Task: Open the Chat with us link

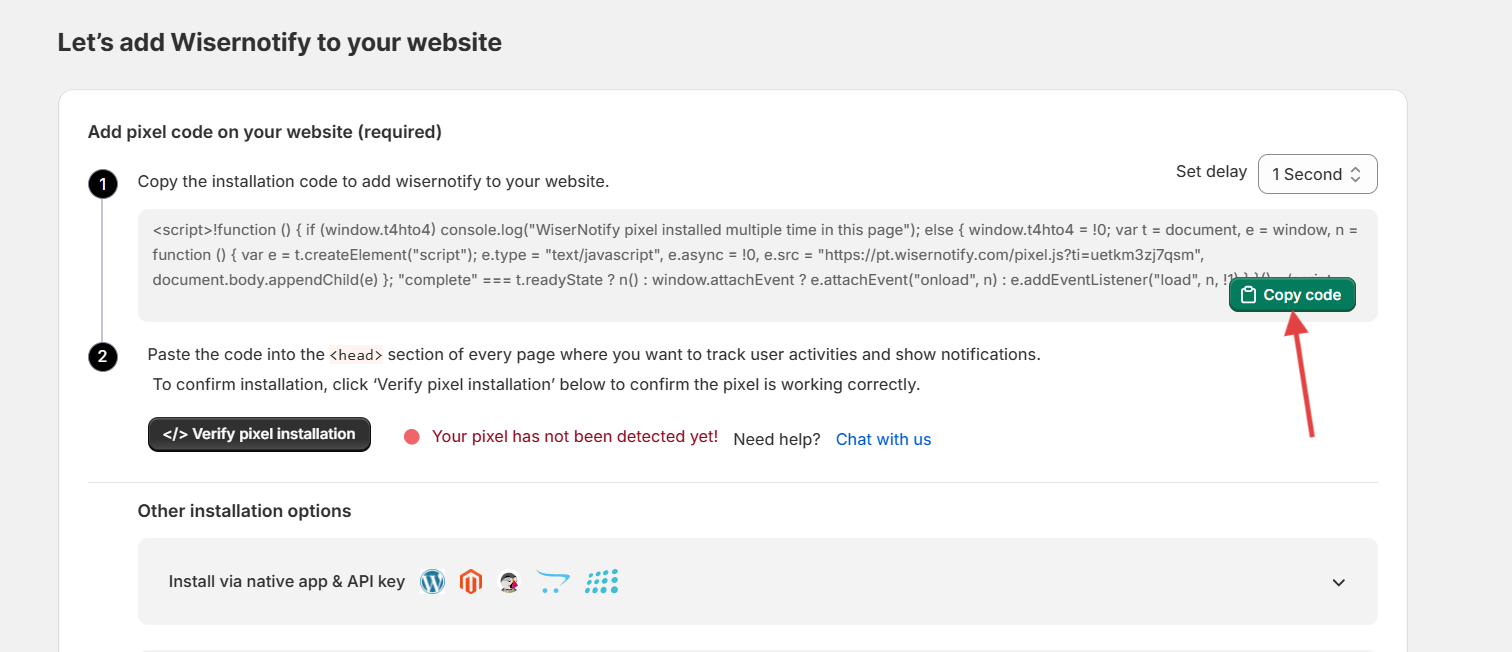Action: (883, 439)
